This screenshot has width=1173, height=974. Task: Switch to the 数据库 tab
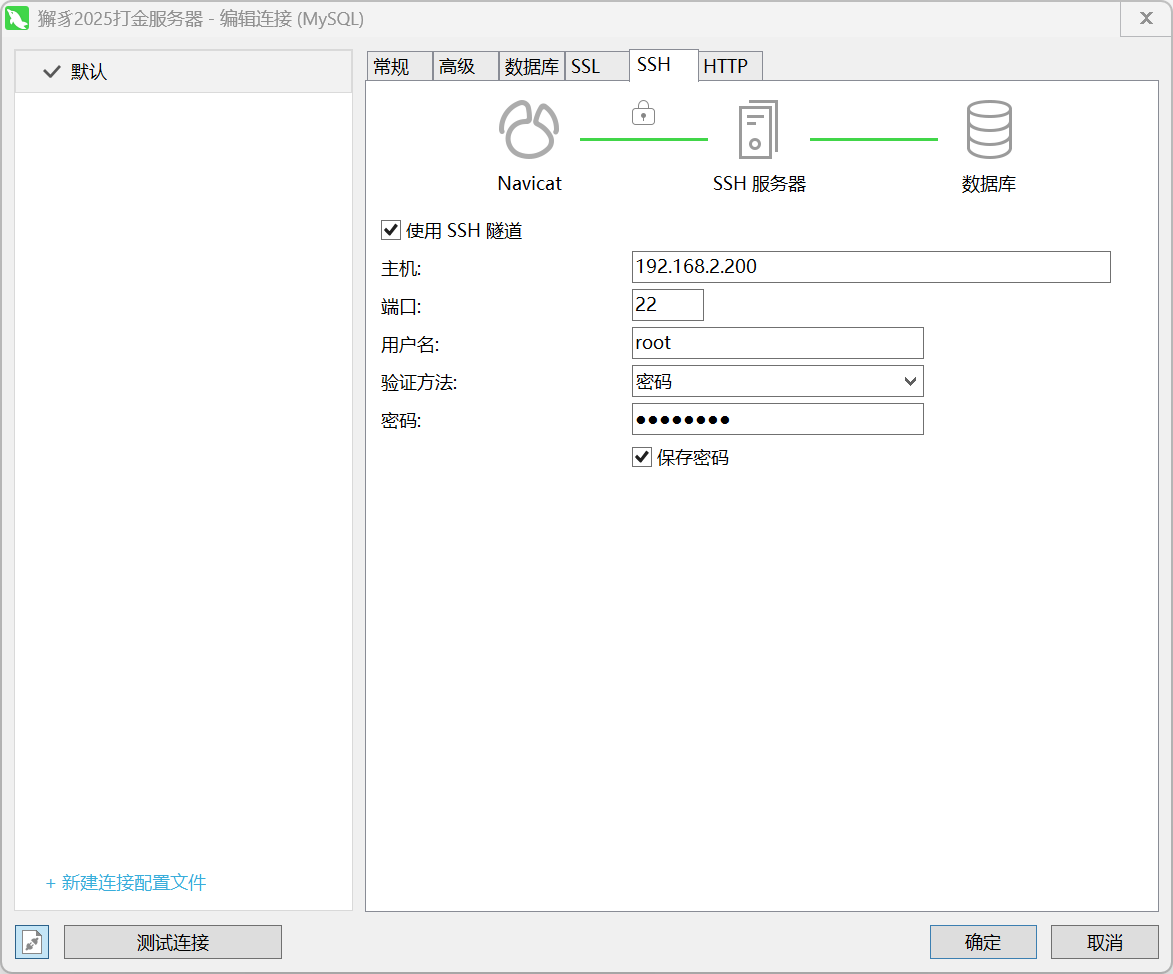click(x=531, y=67)
